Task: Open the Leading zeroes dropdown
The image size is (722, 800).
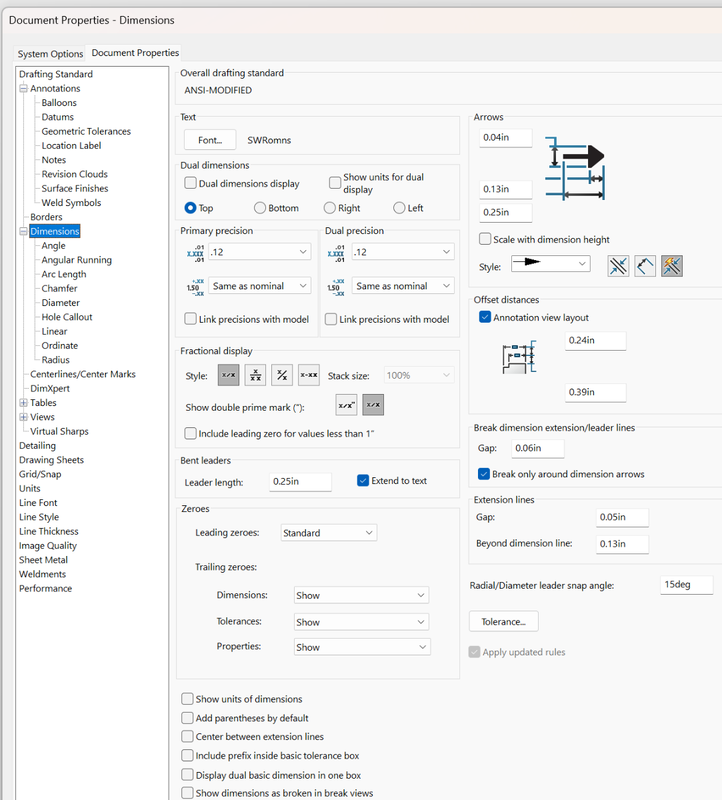Action: [x=328, y=533]
